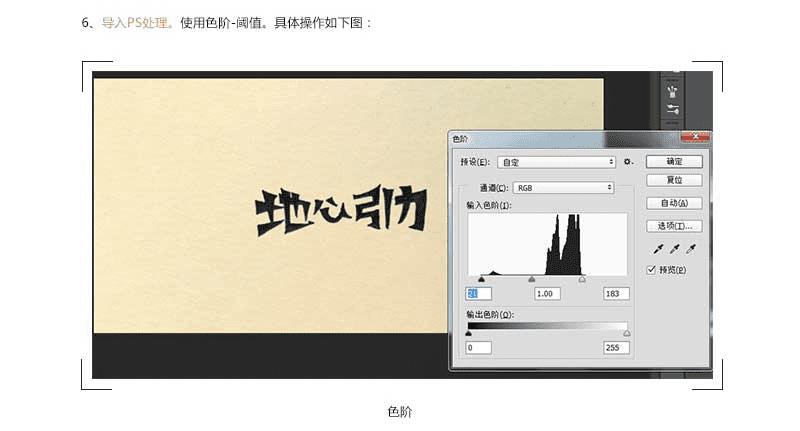Click the input midtone gray slider handle
Viewport: 800px width, 431px height.
click(x=532, y=279)
